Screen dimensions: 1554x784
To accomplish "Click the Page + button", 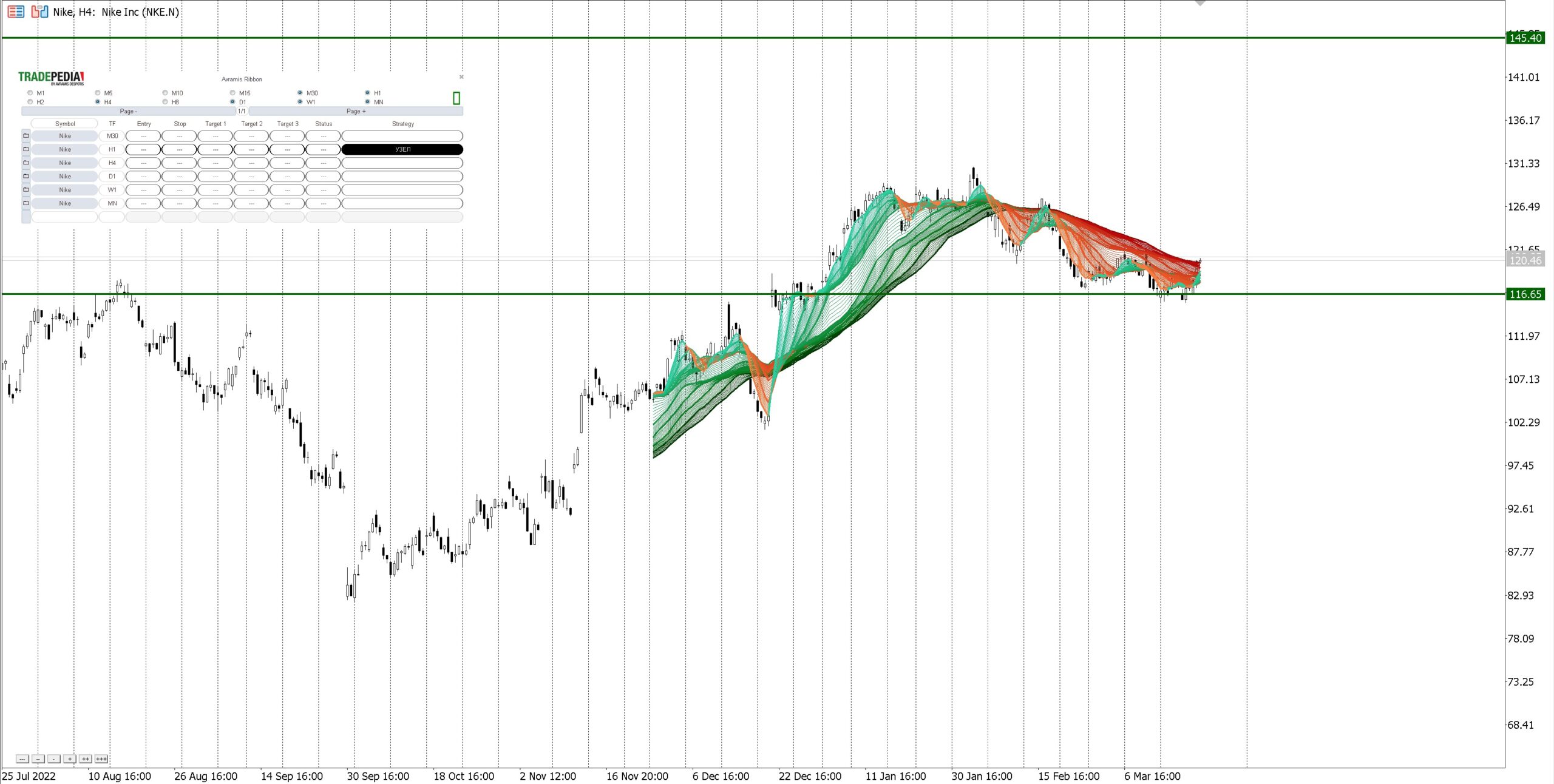I will point(356,111).
